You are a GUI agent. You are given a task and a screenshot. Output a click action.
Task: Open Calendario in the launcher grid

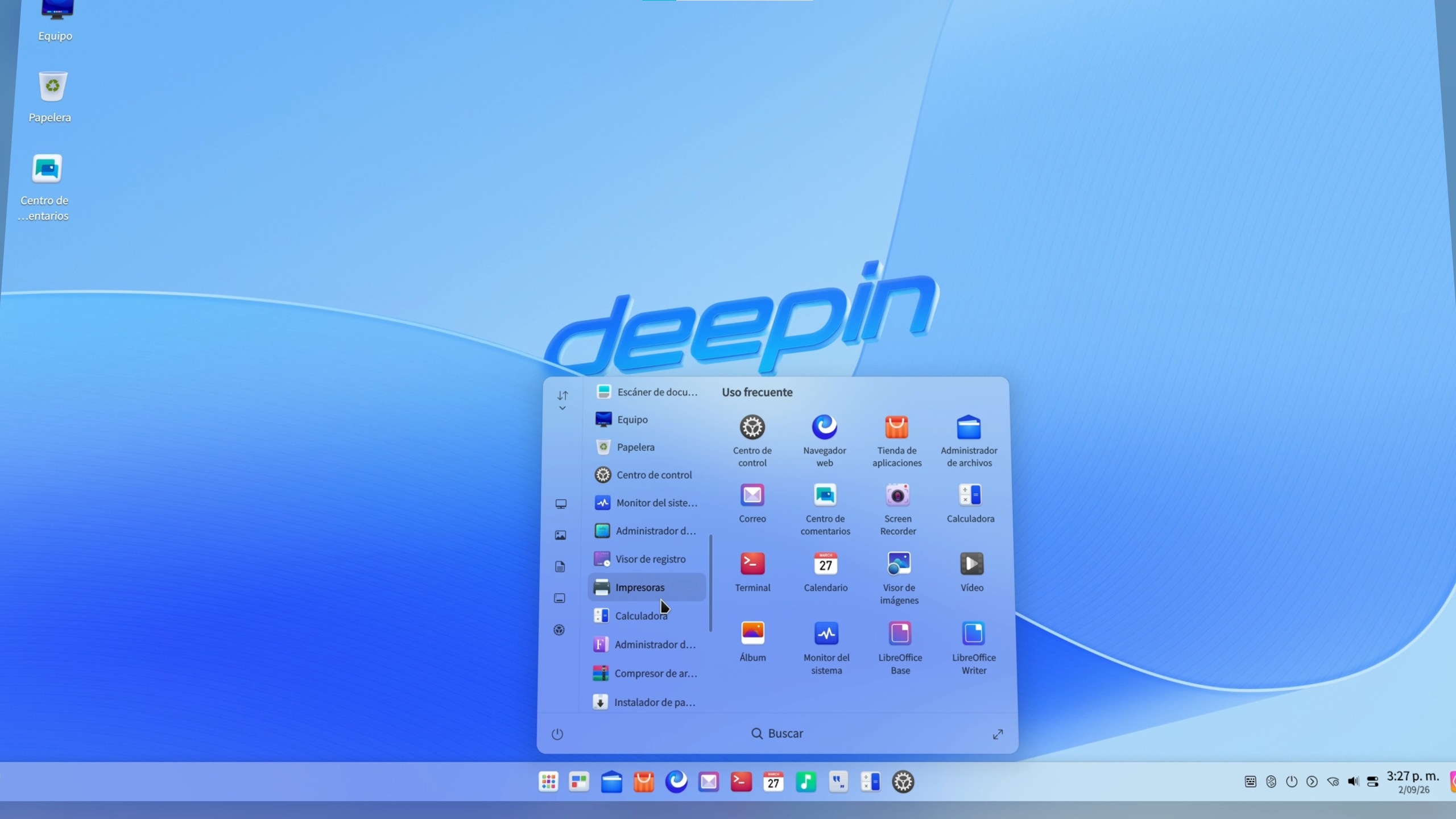coord(825,572)
